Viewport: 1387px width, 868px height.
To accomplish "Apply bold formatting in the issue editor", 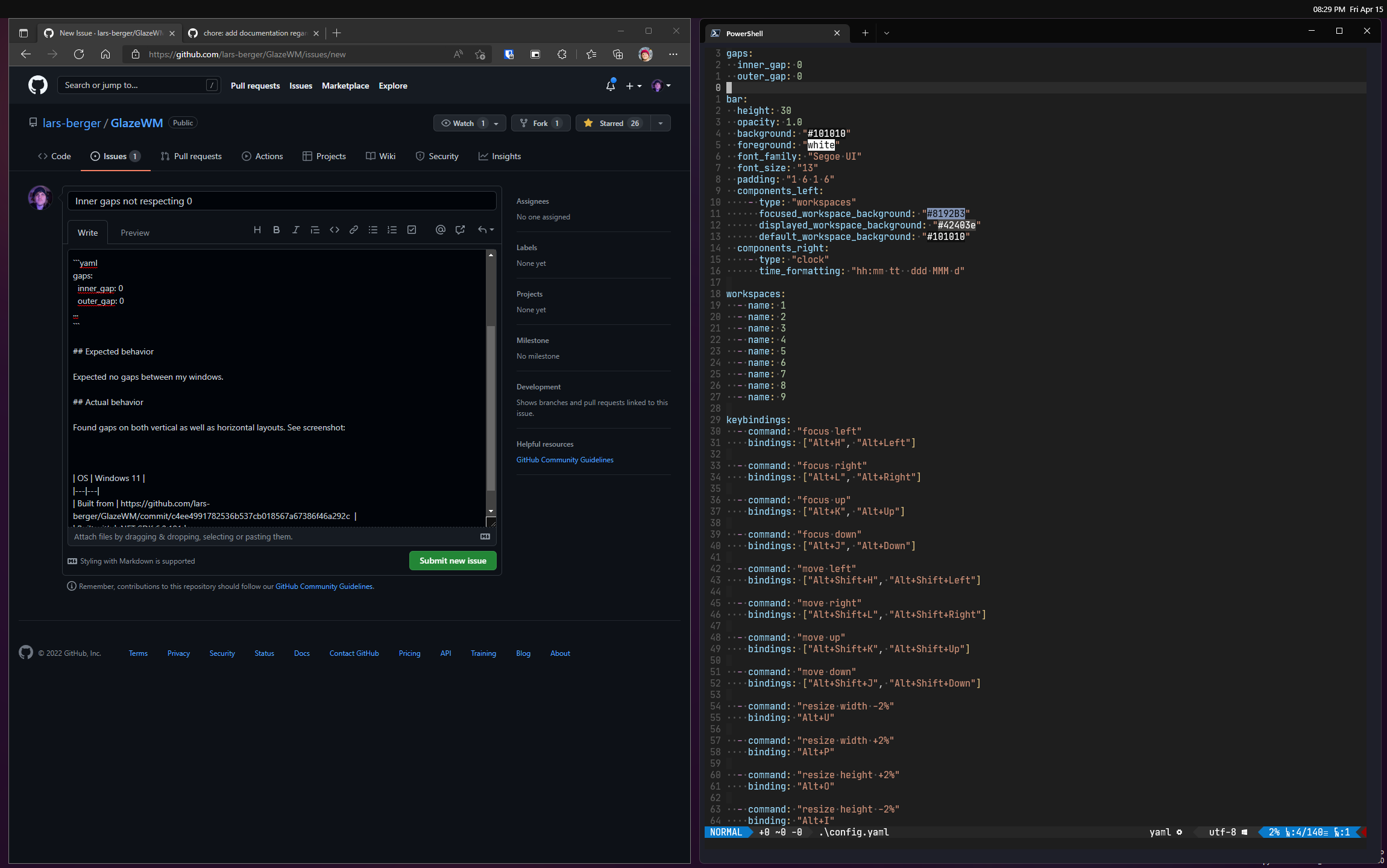I will pos(276,230).
